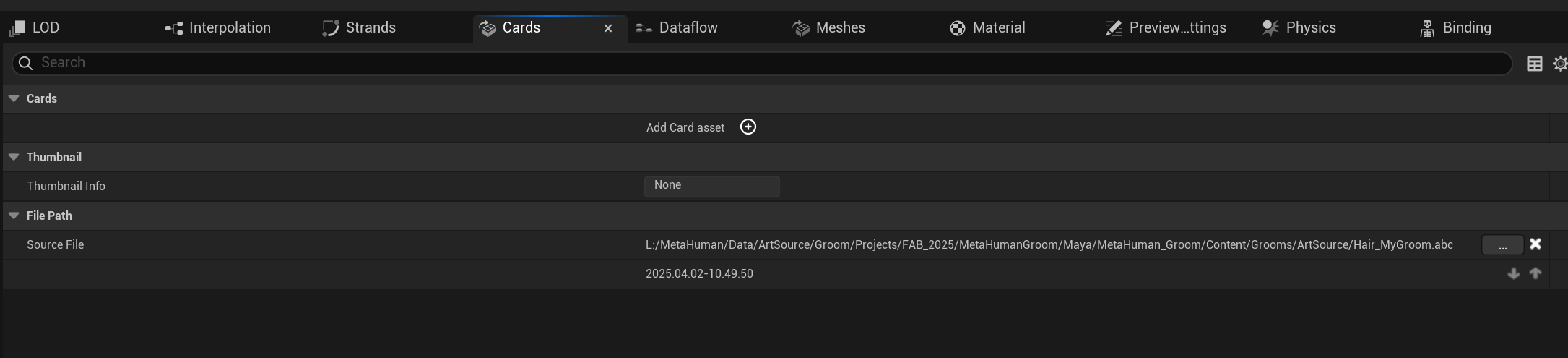Screen dimensions: 1568x358
Task: Clear the Source File path with X icon
Action: [1535, 244]
